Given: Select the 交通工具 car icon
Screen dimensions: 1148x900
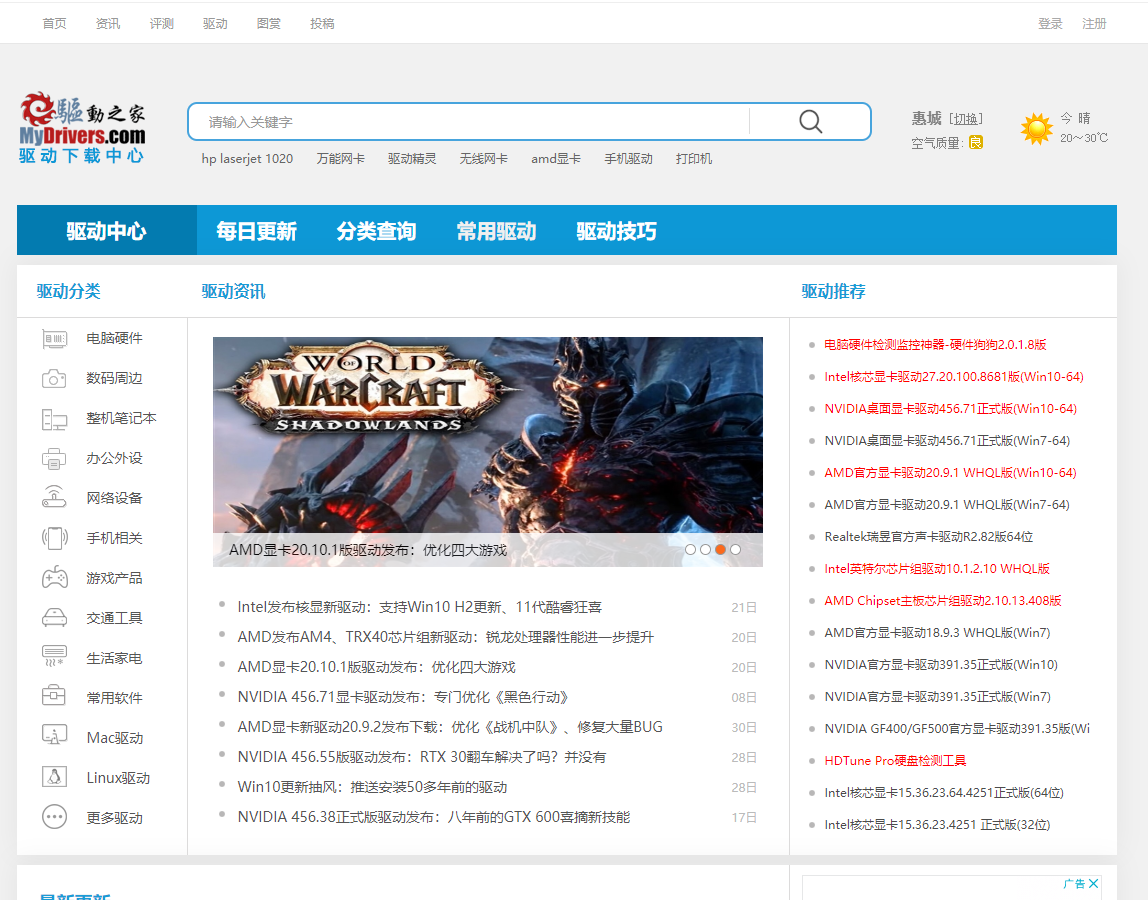Looking at the screenshot, I should pos(54,617).
